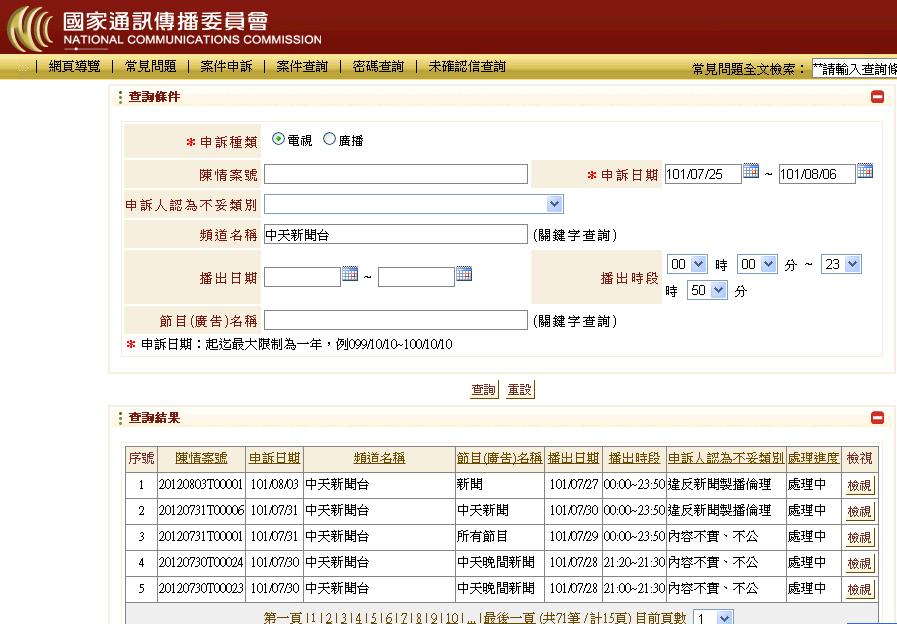
Task: Collapse the 查詢條件 panel
Action: pyautogui.click(x=877, y=97)
